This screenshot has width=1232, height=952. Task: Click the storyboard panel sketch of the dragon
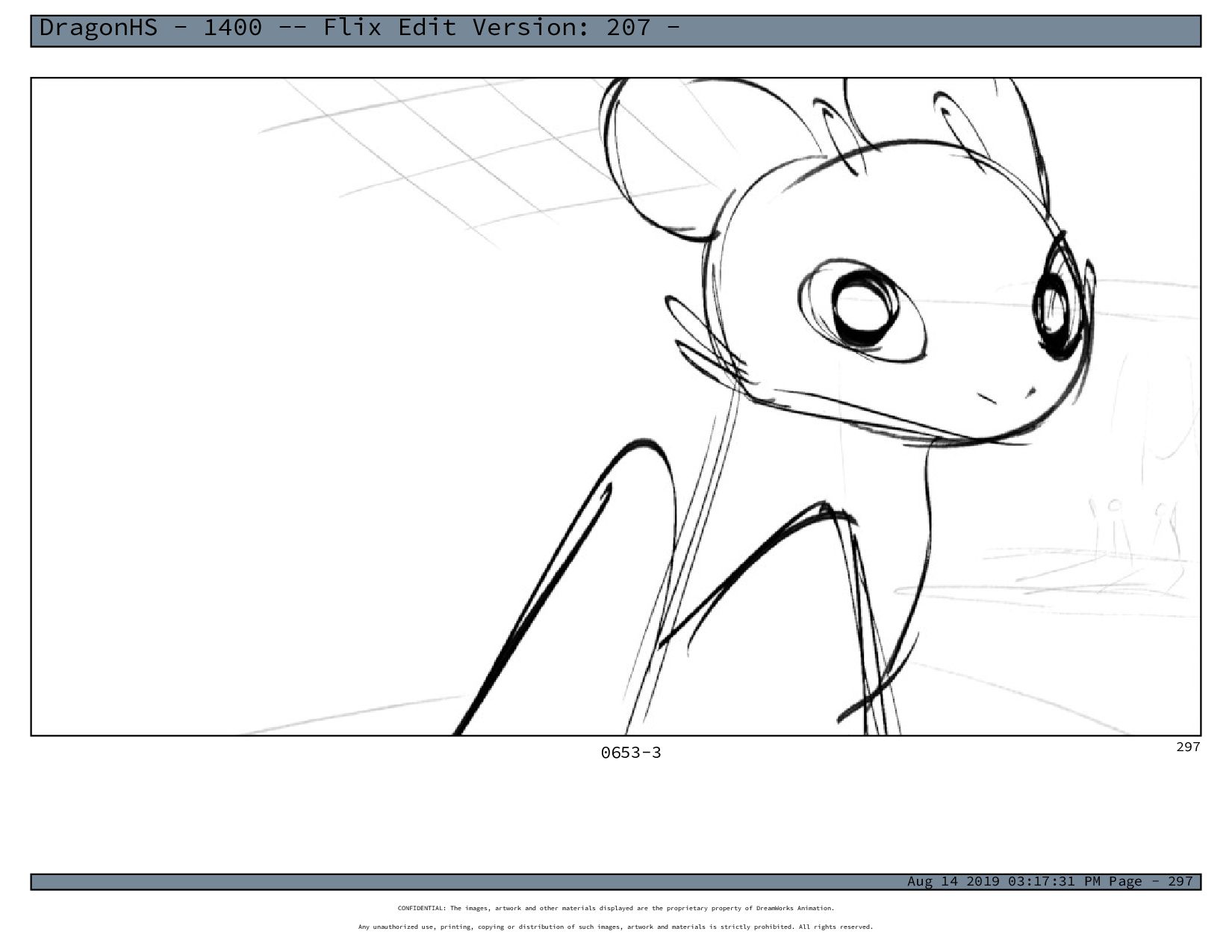coord(616,406)
